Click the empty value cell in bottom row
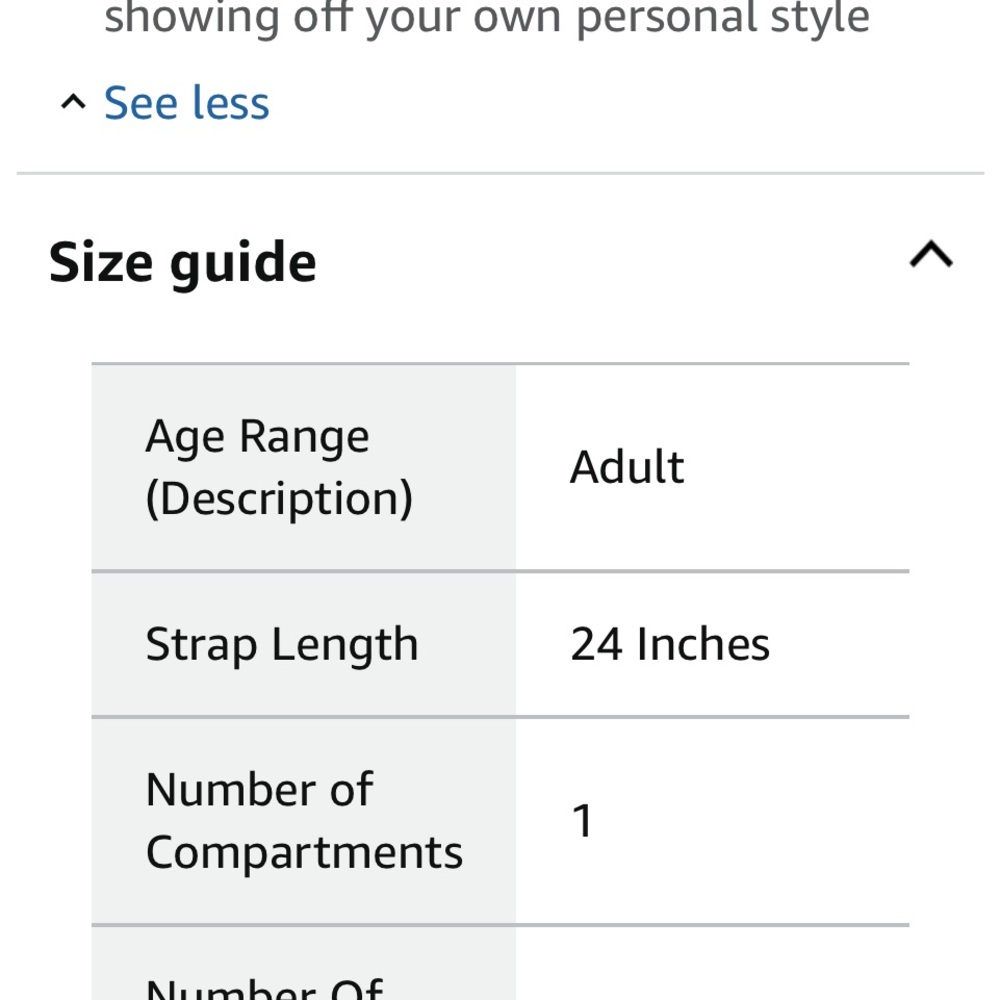This screenshot has height=1000, width=1000. pos(712,965)
